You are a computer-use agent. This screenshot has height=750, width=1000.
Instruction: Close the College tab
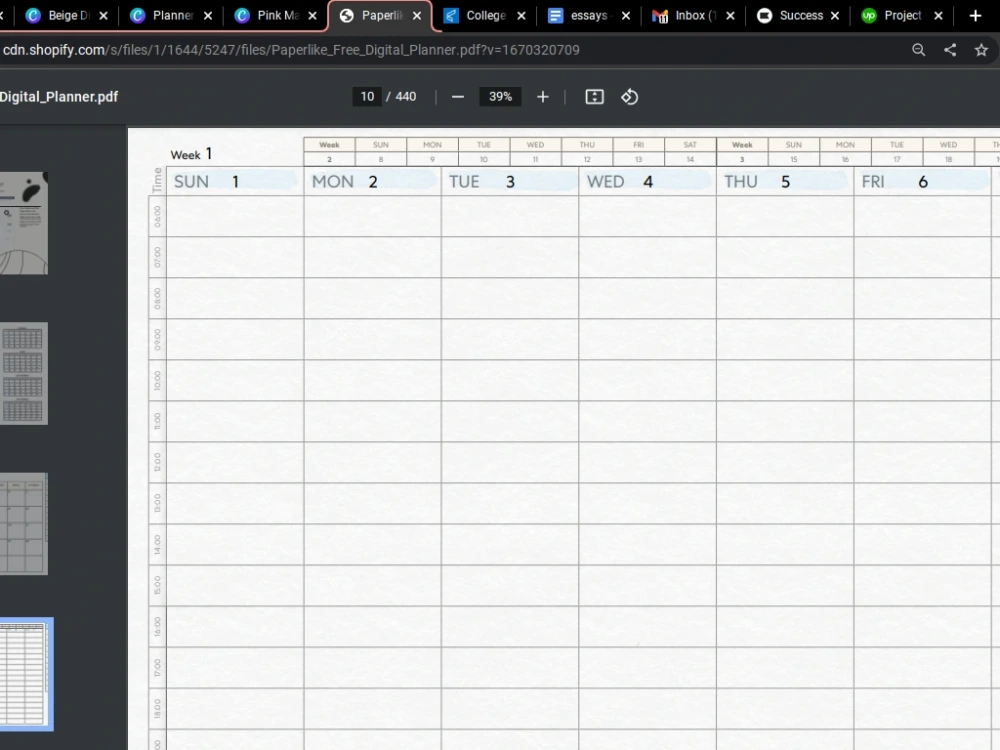522,16
